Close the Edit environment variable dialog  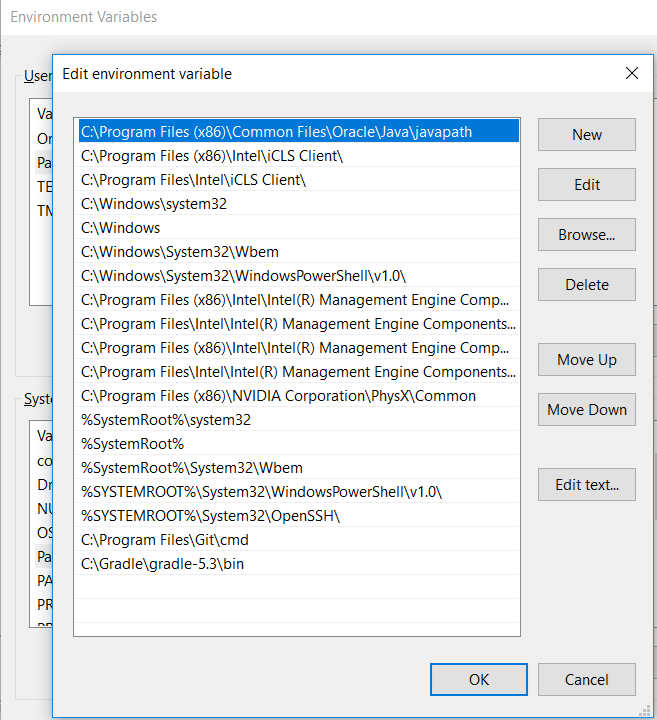coord(632,73)
